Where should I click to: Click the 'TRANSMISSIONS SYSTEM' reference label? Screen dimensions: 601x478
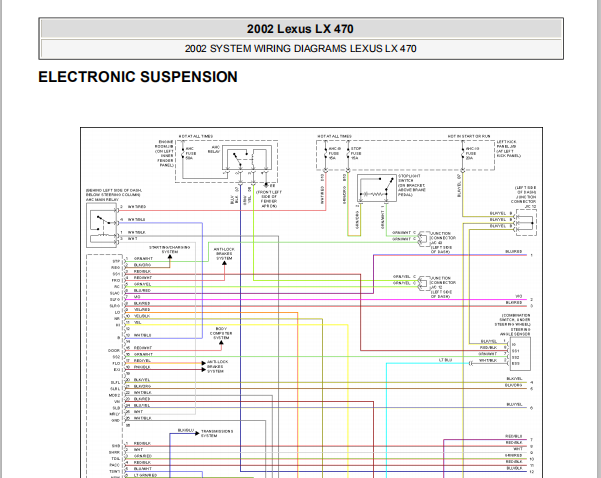pos(217,434)
